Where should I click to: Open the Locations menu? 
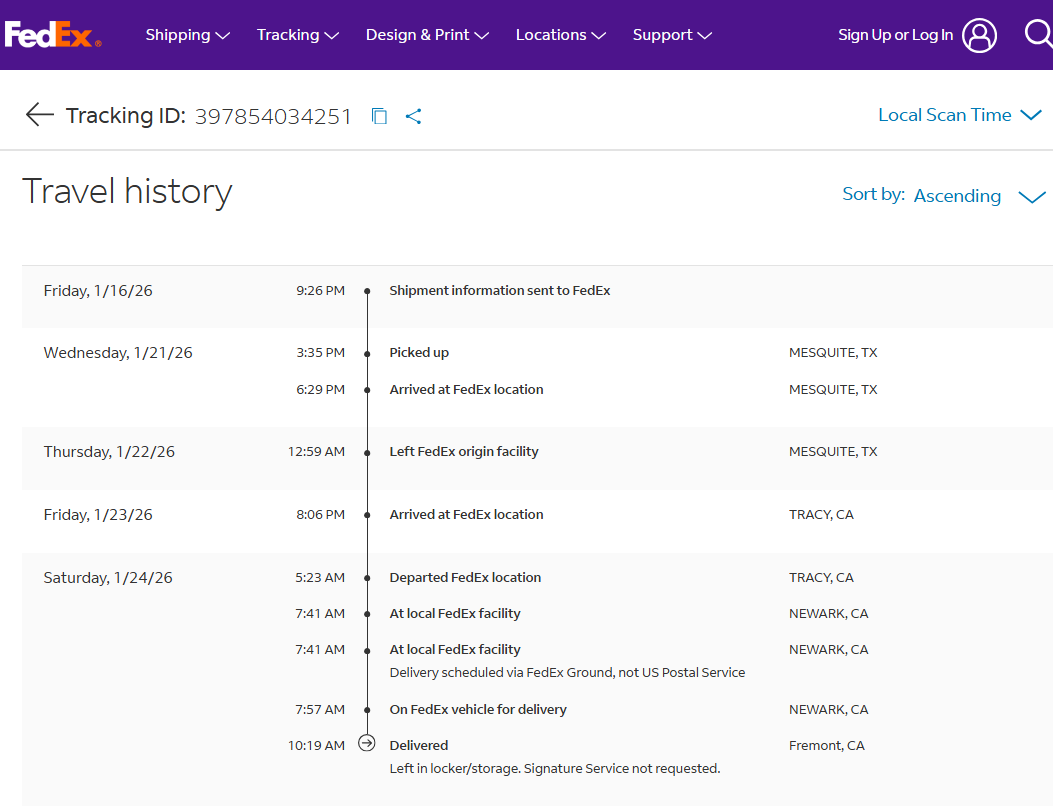(561, 35)
